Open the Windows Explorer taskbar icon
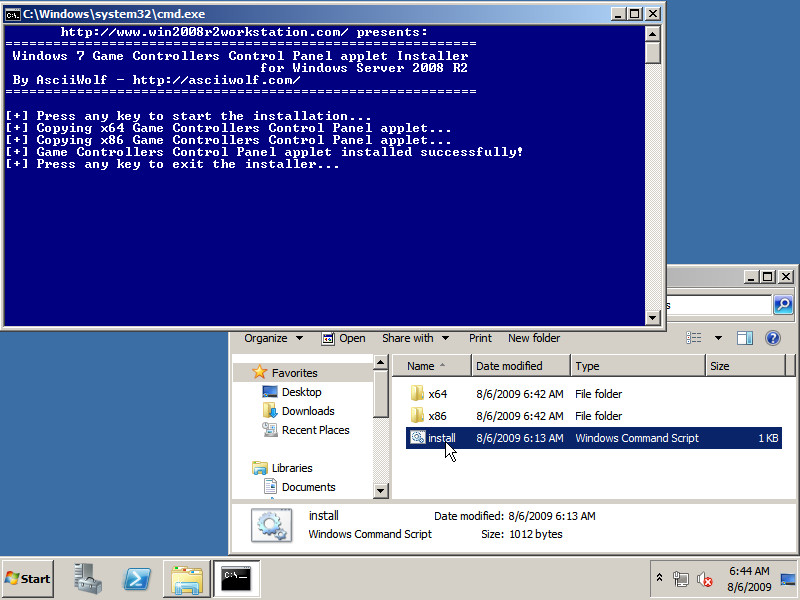 187,579
